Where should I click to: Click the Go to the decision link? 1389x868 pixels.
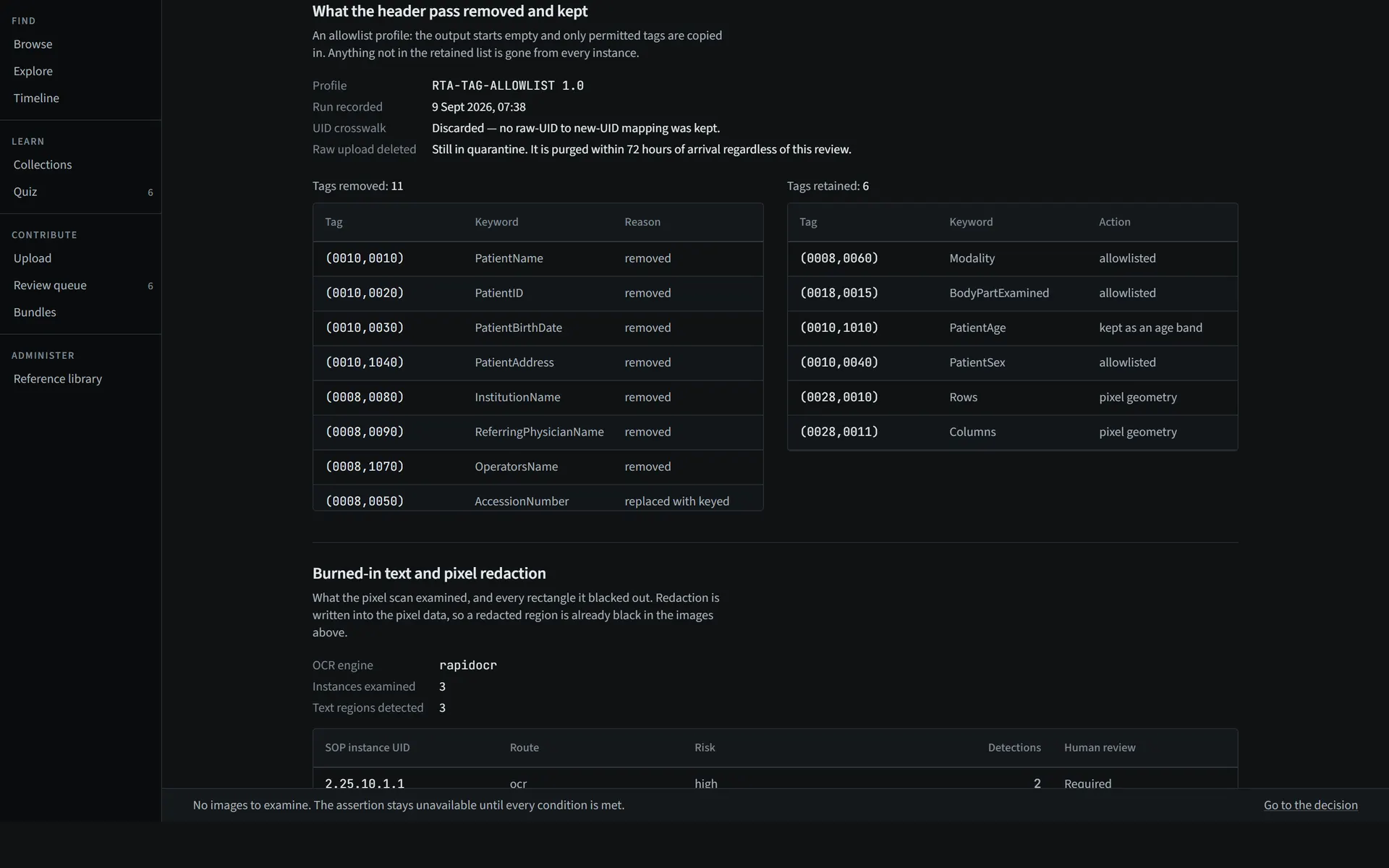point(1310,805)
